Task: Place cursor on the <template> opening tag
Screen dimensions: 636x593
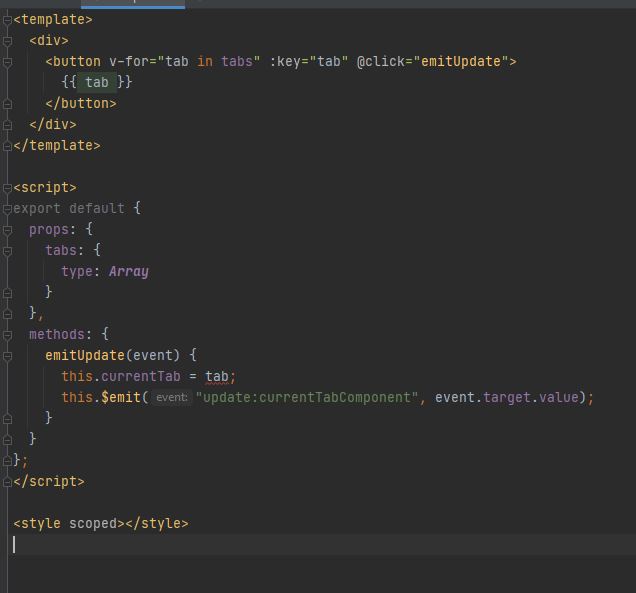Action: [53, 19]
